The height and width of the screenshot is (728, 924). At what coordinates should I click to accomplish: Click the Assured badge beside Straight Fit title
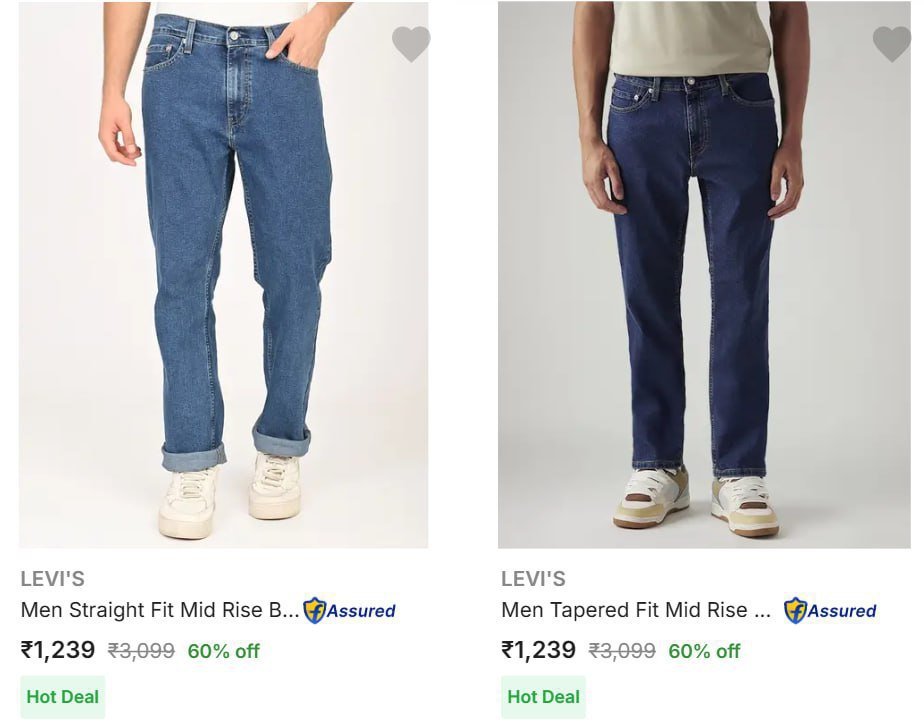[350, 610]
